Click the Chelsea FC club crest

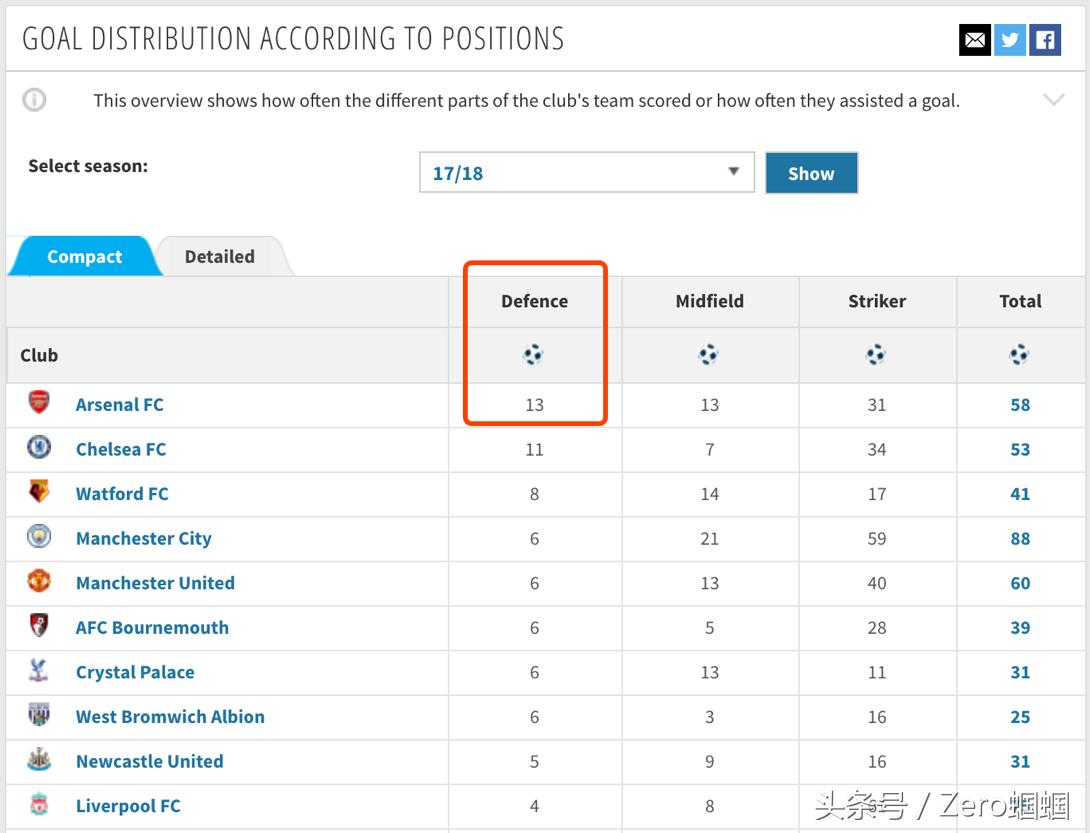click(39, 448)
